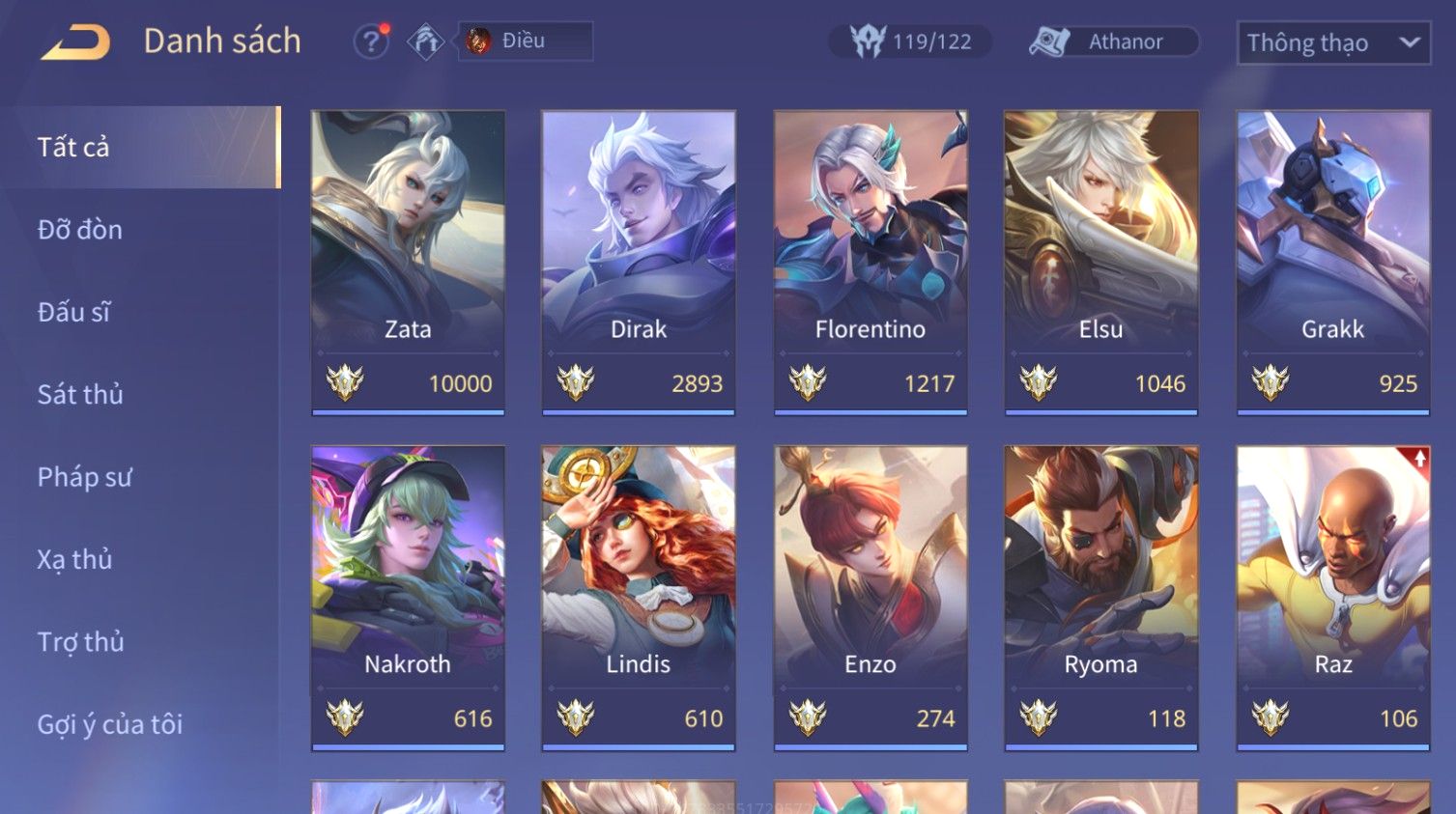The width and height of the screenshot is (1456, 814).
Task: Click Lindis proficiency progress bar
Action: [639, 746]
